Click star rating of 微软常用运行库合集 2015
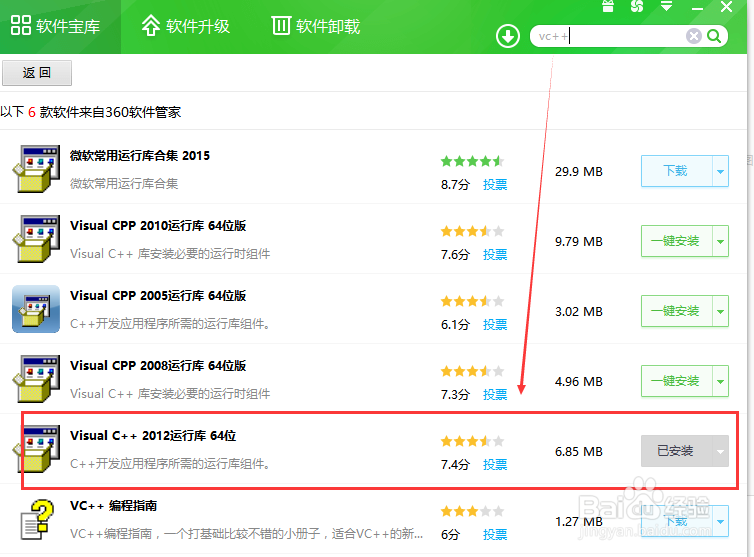 coord(472,161)
